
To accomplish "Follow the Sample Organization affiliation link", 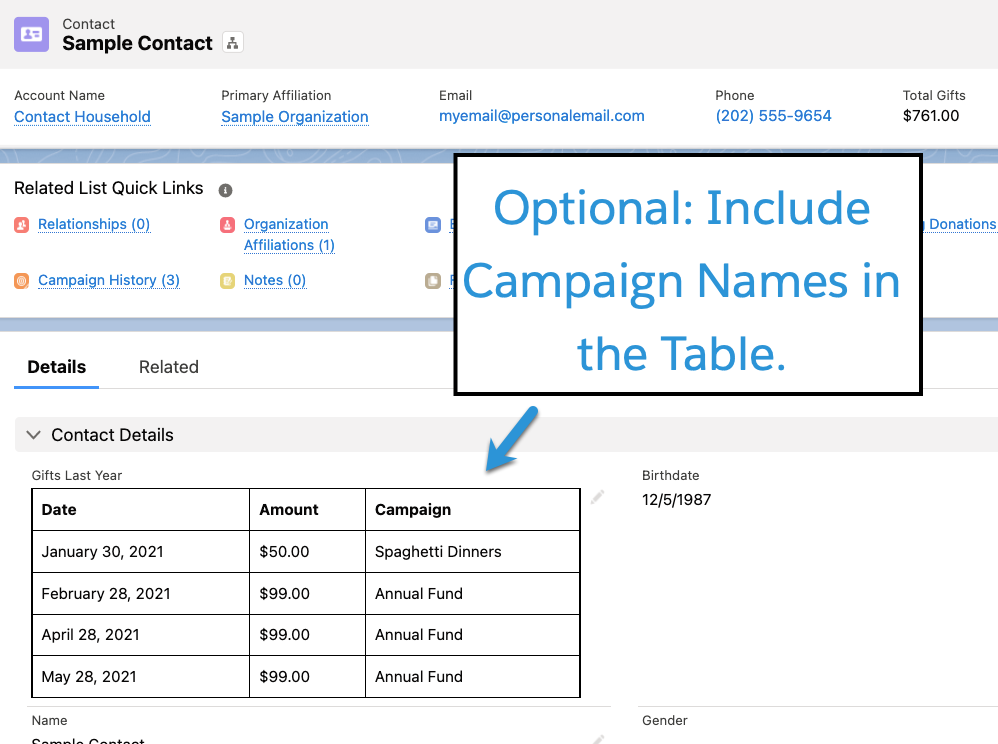I will 295,117.
